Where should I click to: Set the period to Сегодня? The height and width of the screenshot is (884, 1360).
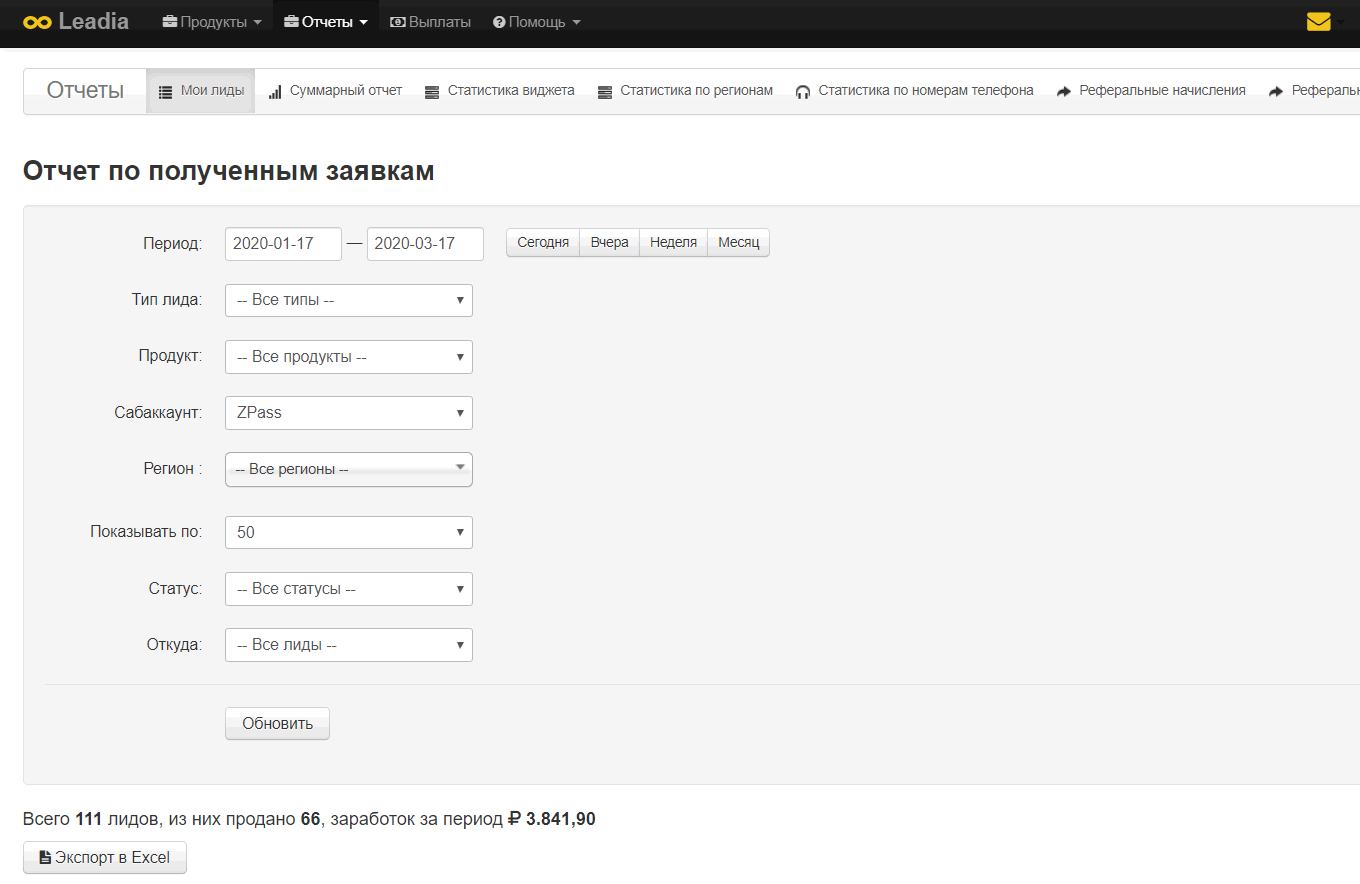[543, 243]
